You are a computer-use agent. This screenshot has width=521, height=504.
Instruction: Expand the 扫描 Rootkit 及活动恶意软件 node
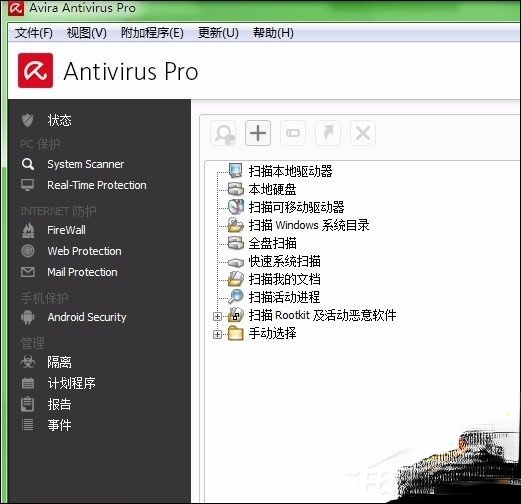pyautogui.click(x=217, y=316)
